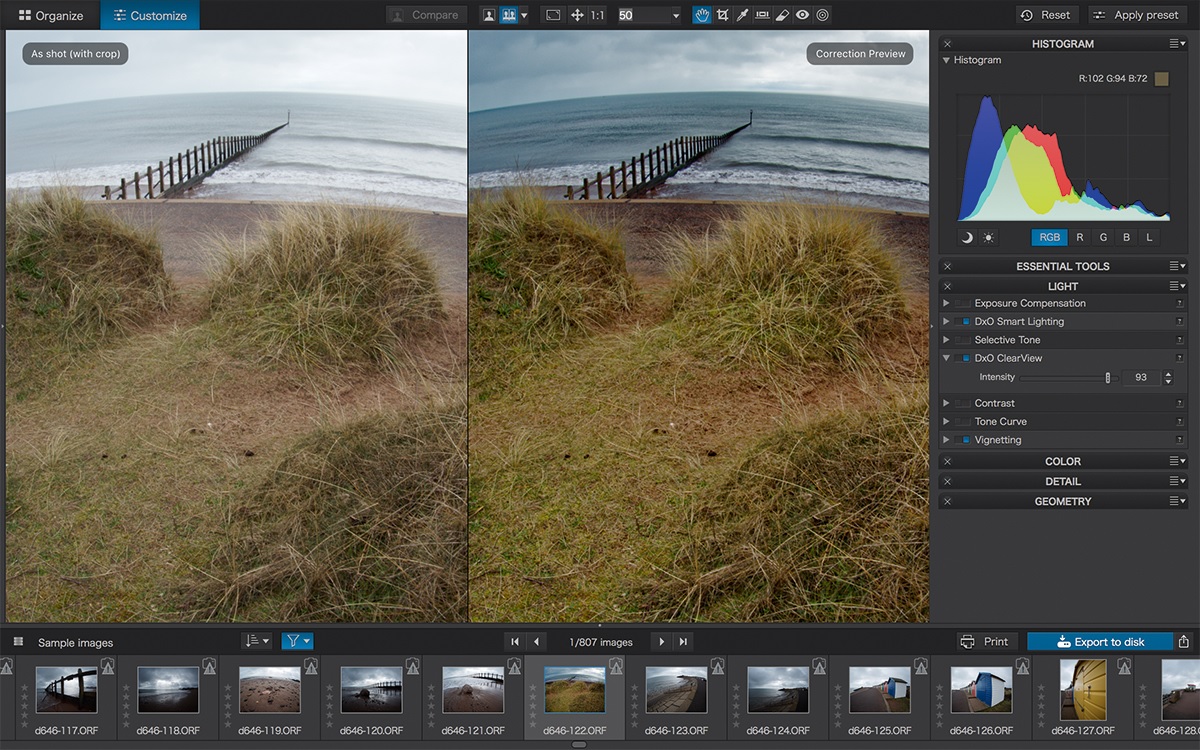
Task: Fit image to screen
Action: click(x=553, y=15)
